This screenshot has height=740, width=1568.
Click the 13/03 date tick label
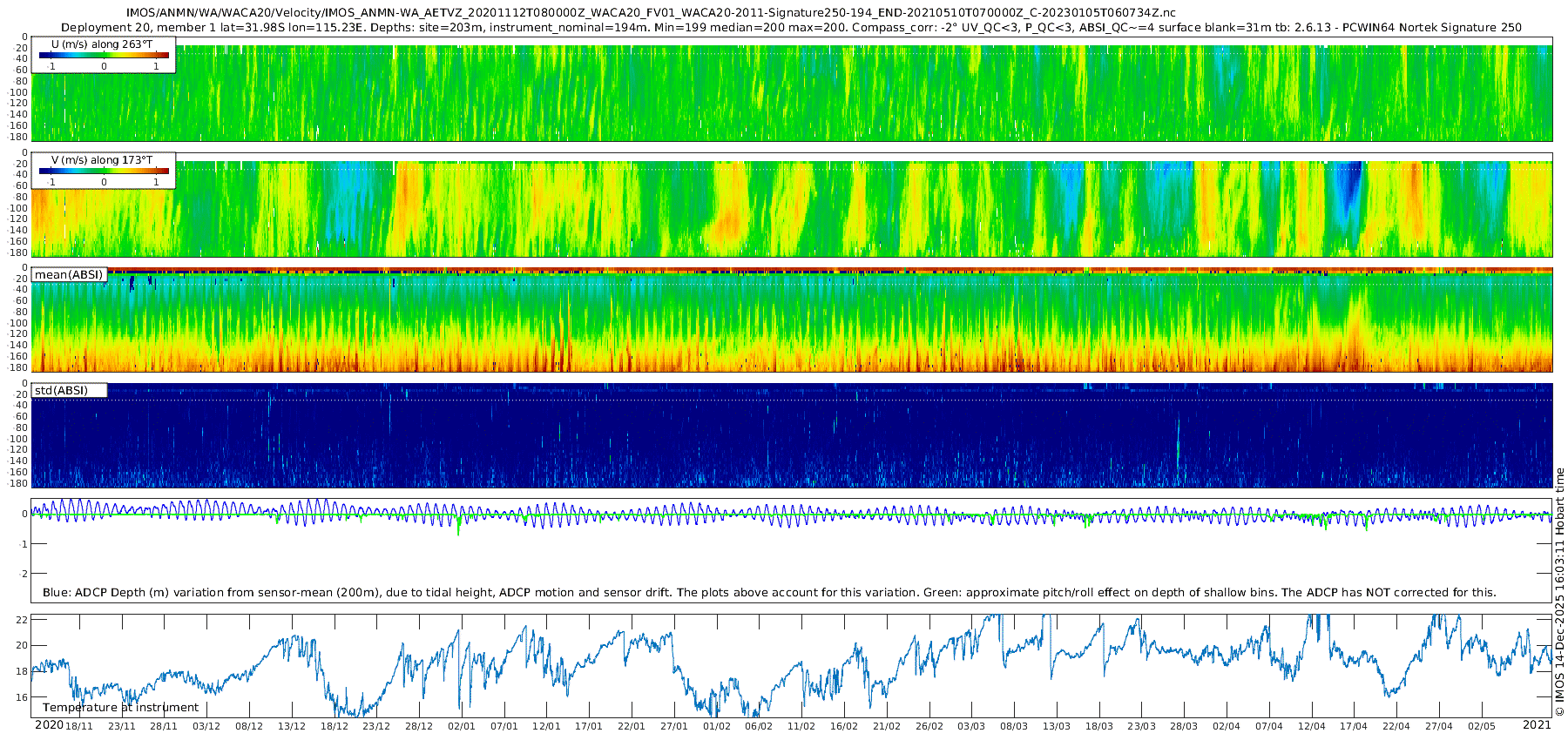point(1056,726)
